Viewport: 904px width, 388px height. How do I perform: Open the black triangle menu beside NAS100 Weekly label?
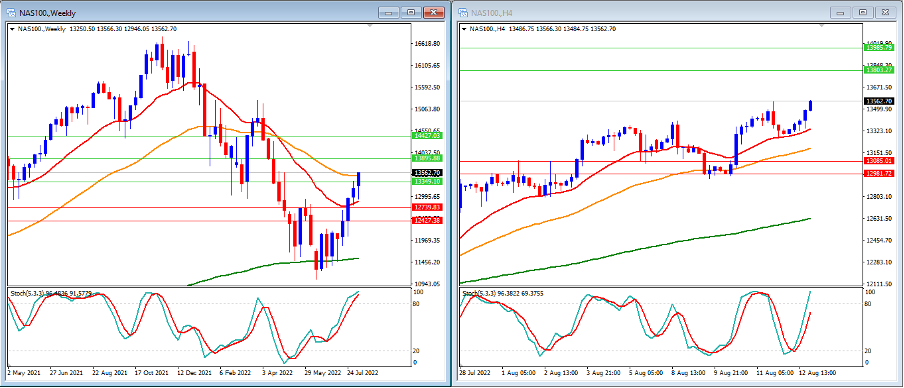click(13, 28)
